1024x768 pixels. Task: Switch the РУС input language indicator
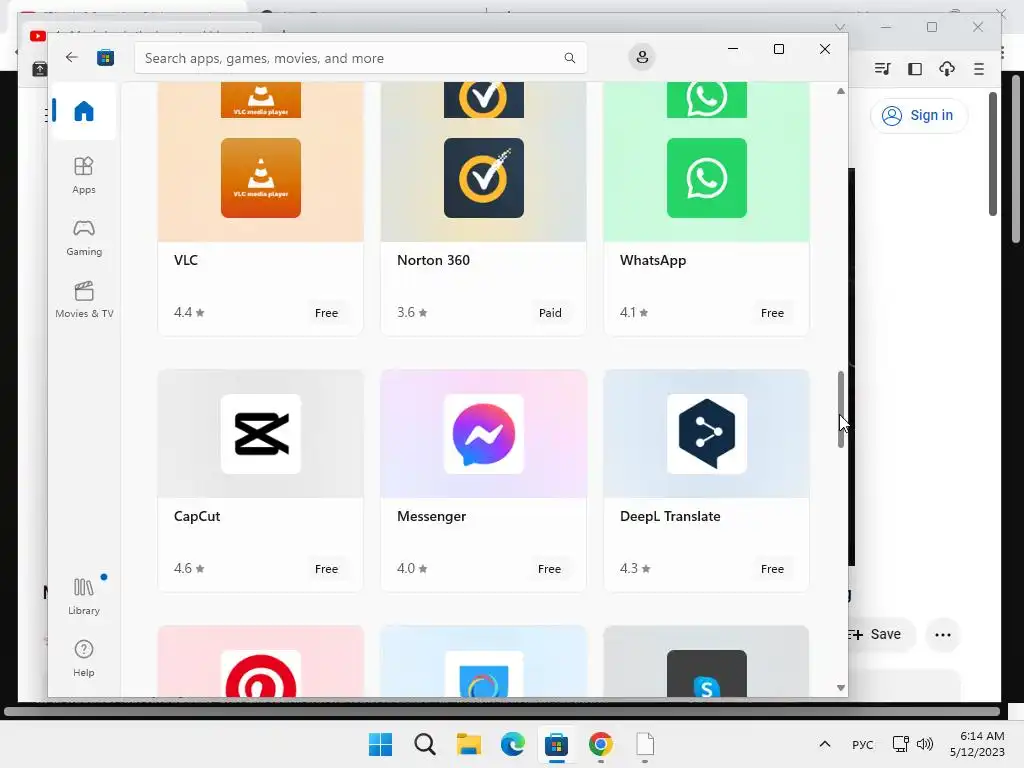point(862,744)
